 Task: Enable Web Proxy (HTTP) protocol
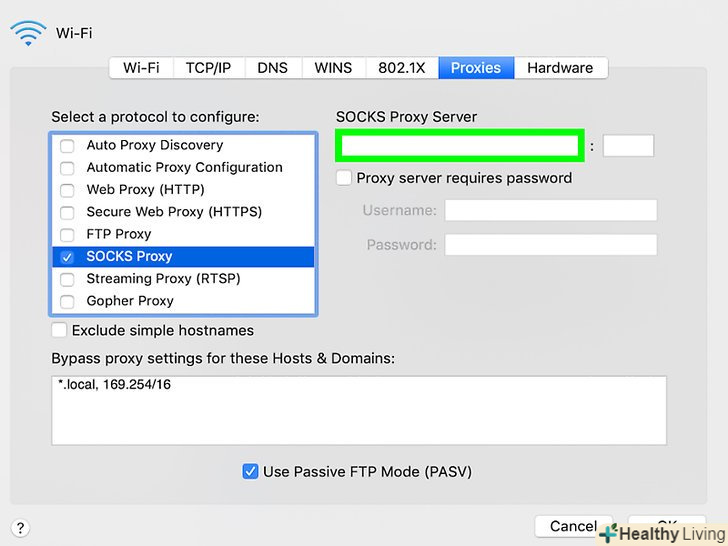pyautogui.click(x=68, y=190)
